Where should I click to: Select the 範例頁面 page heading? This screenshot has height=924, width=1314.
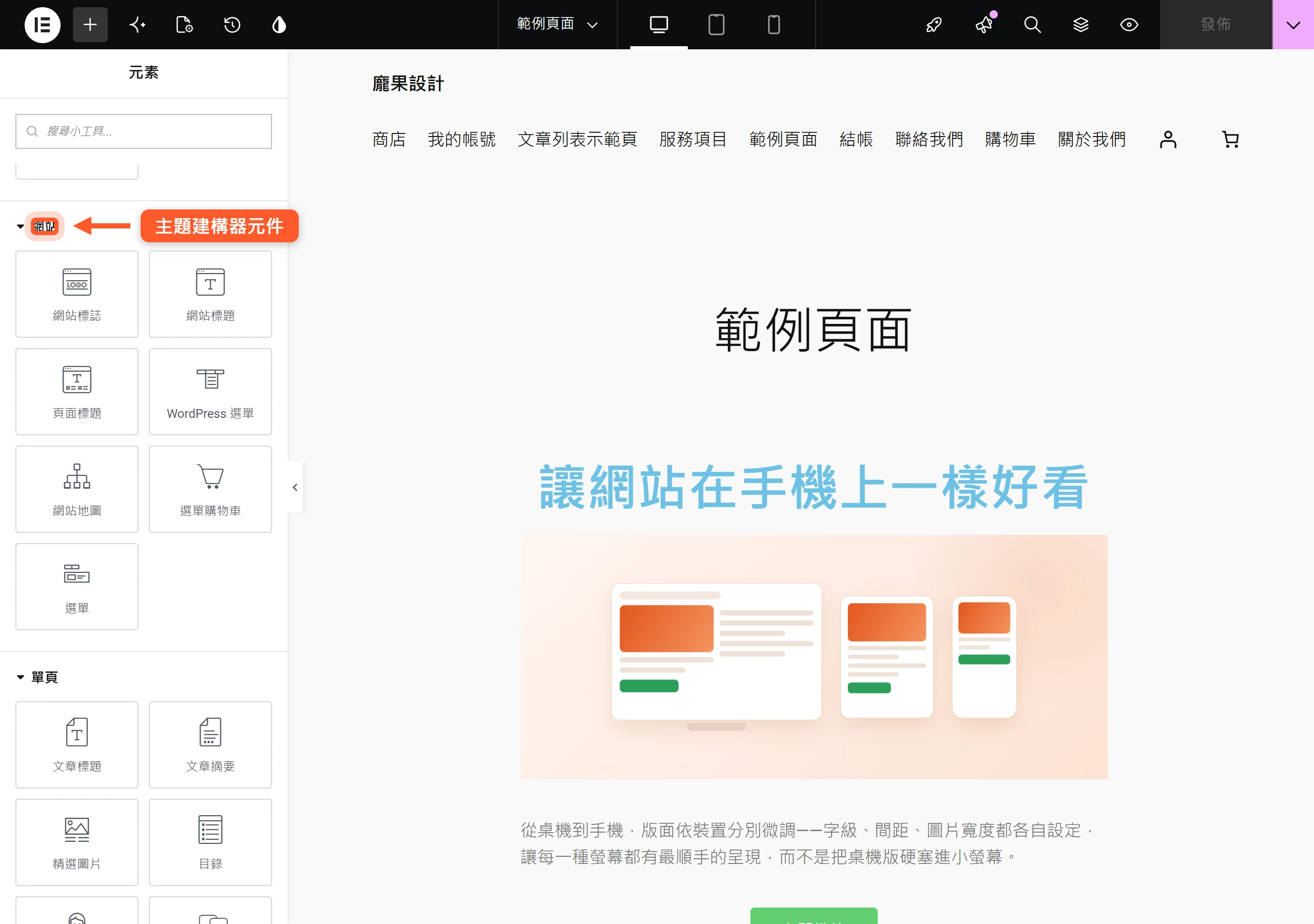click(813, 329)
